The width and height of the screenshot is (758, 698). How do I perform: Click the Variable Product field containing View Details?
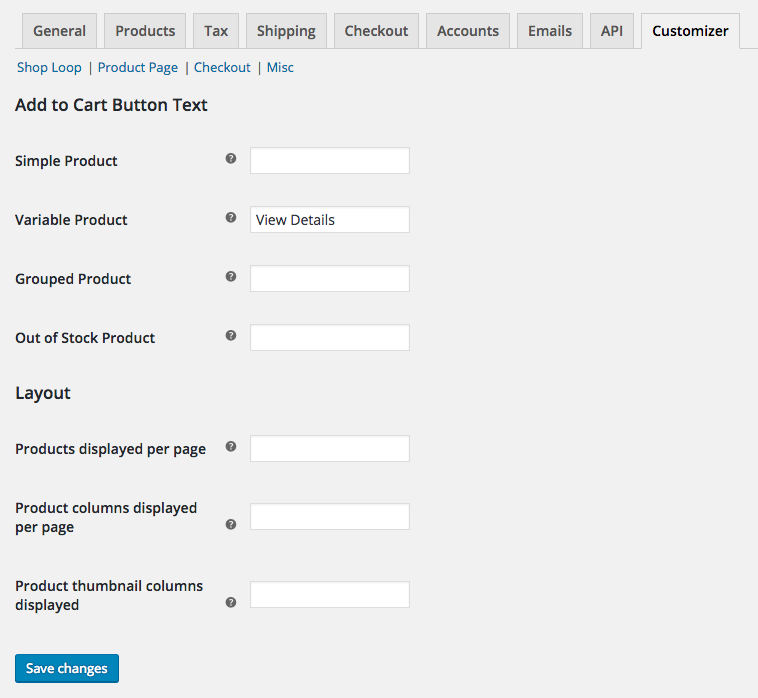(x=330, y=220)
